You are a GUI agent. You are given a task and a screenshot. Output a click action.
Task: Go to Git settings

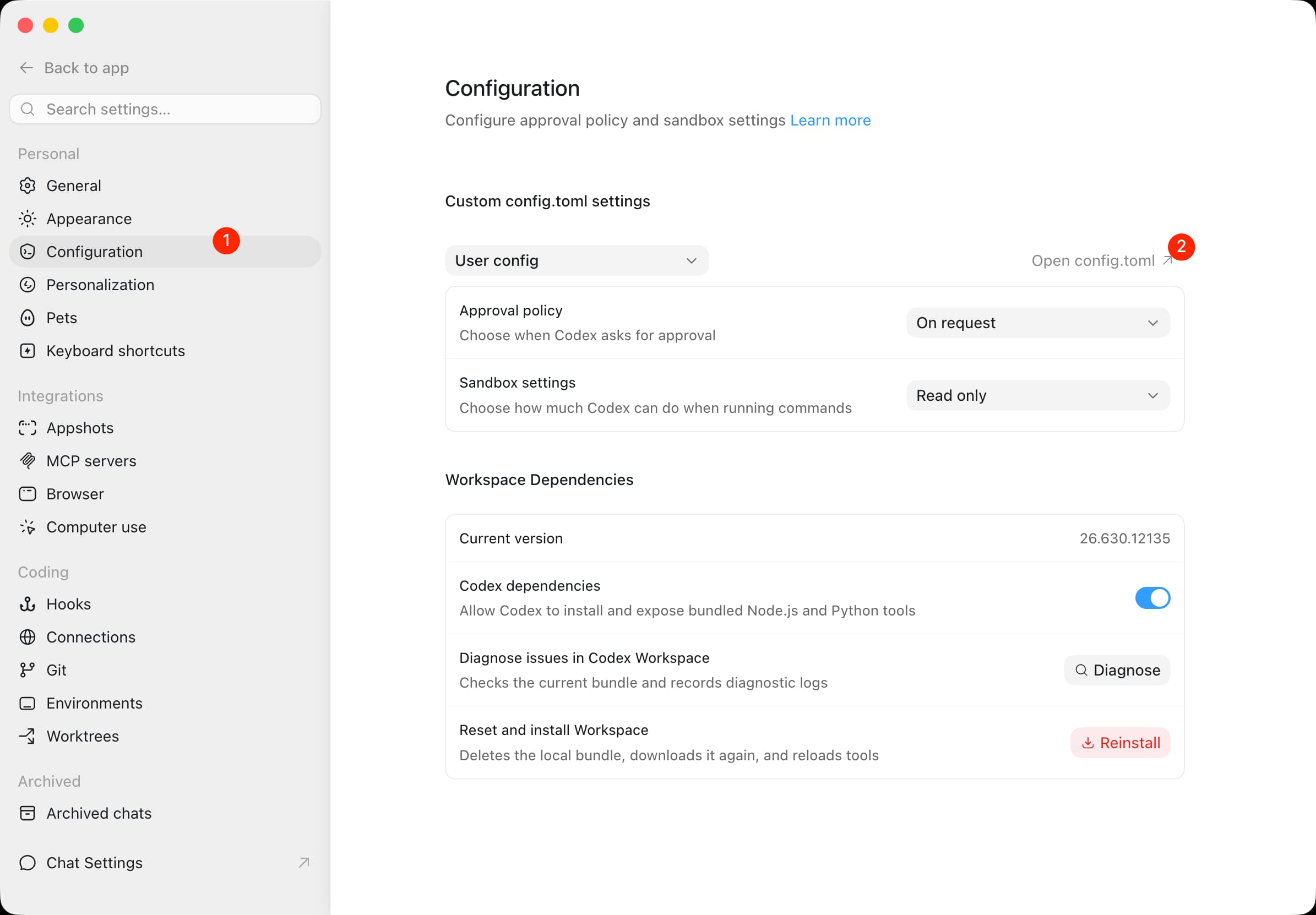click(x=165, y=670)
